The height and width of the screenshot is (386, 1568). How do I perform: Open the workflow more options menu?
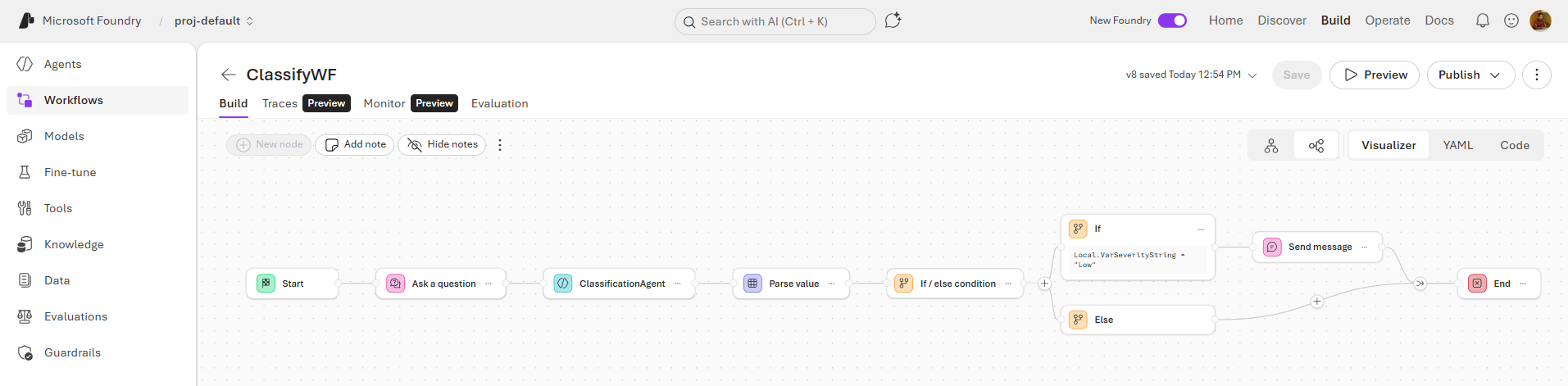click(1536, 75)
